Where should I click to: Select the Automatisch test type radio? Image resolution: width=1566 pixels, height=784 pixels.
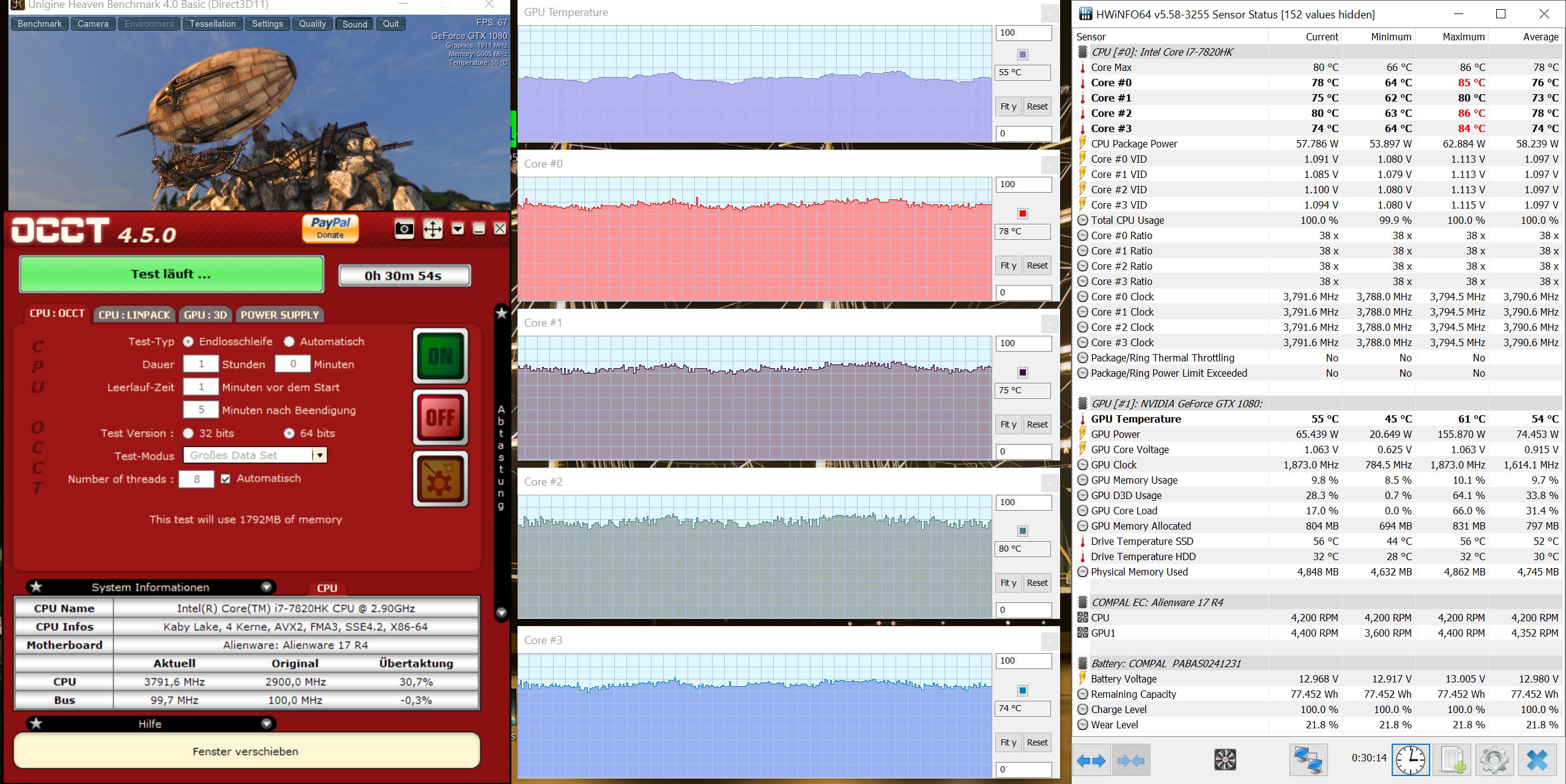[x=289, y=341]
